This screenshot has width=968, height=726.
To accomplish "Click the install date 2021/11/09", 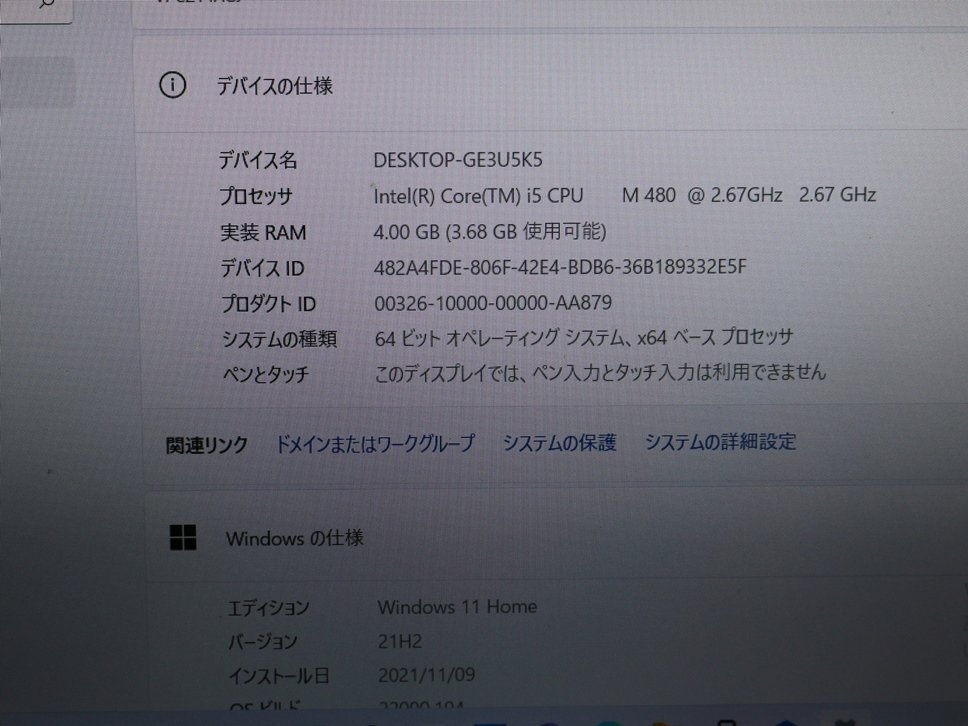I will (427, 675).
